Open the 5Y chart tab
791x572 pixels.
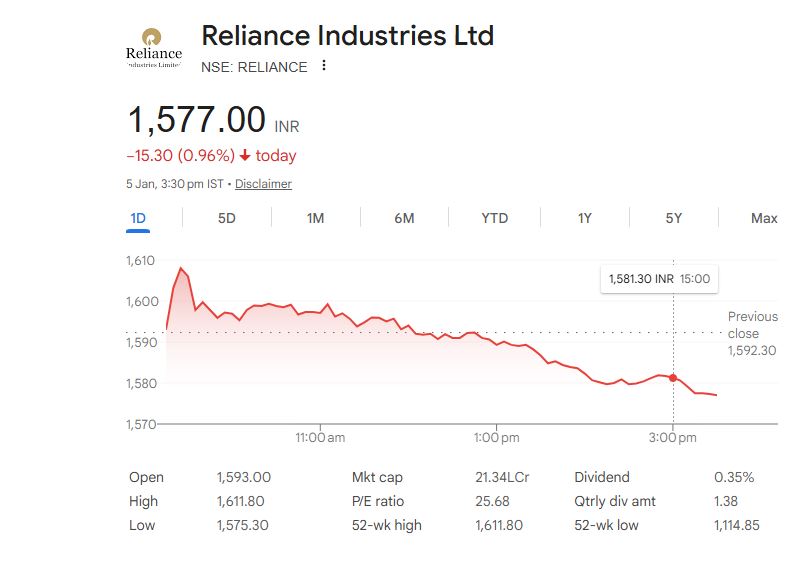point(673,218)
